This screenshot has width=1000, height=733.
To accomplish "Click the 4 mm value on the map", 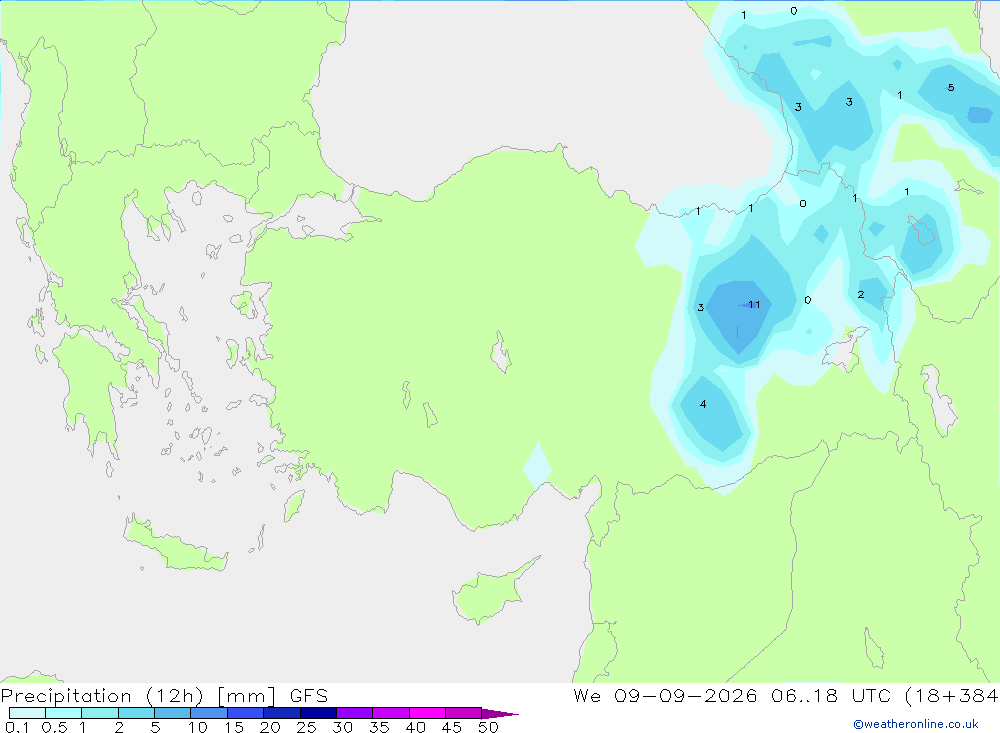I will click(703, 404).
